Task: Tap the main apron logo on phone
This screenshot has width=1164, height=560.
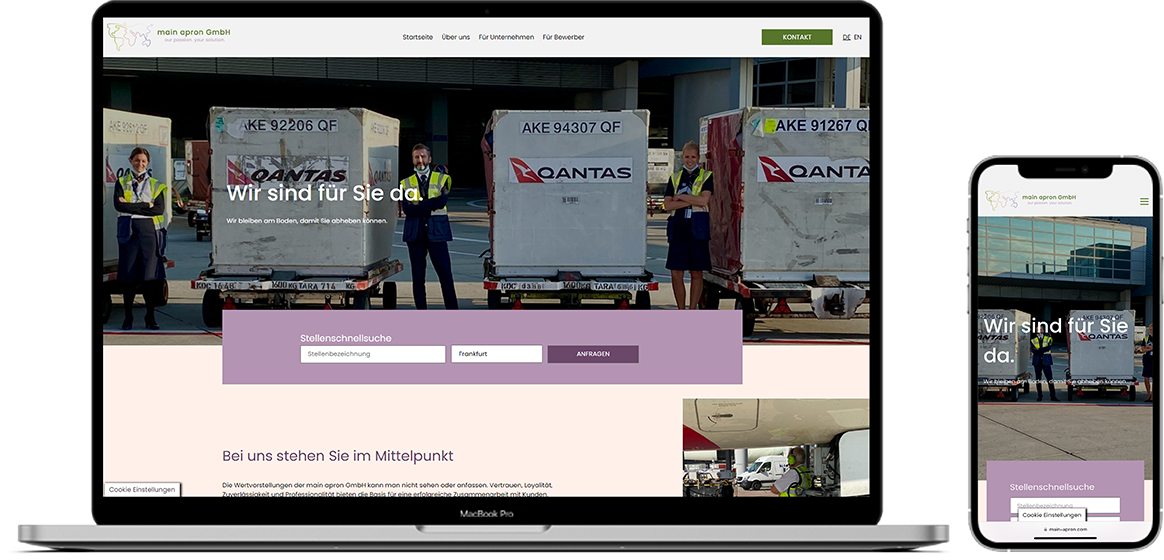Action: pos(1030,199)
